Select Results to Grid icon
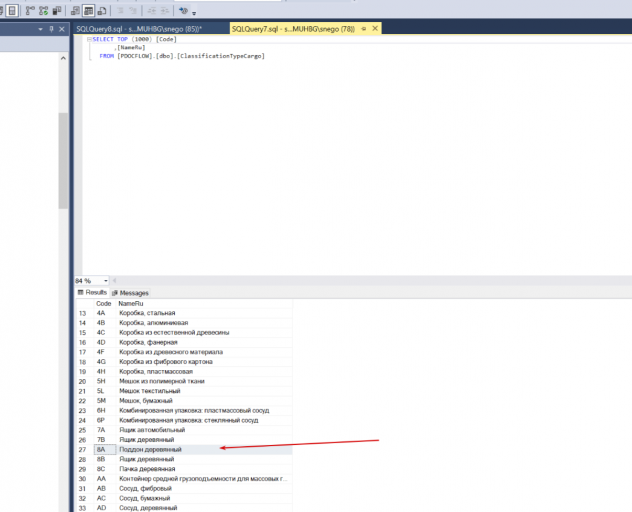 88,11
